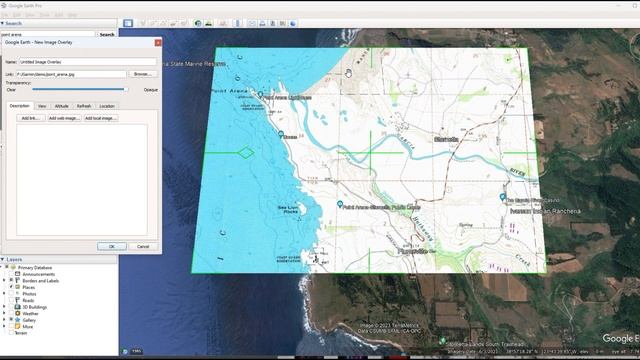Click the Point Arena Lighthouse map pin
Viewport: 640px width, 360px height.
(260, 95)
